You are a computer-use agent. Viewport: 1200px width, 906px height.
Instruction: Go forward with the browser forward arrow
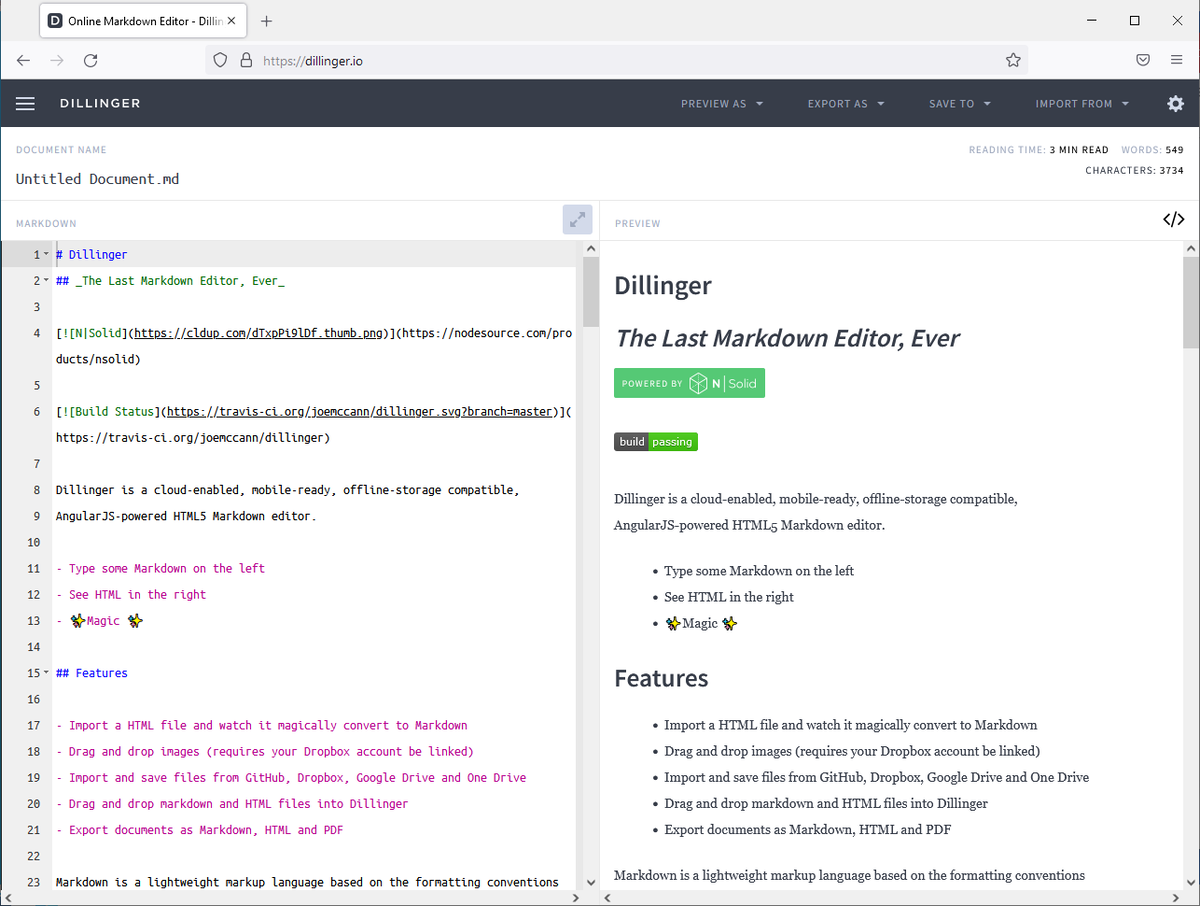pos(57,60)
